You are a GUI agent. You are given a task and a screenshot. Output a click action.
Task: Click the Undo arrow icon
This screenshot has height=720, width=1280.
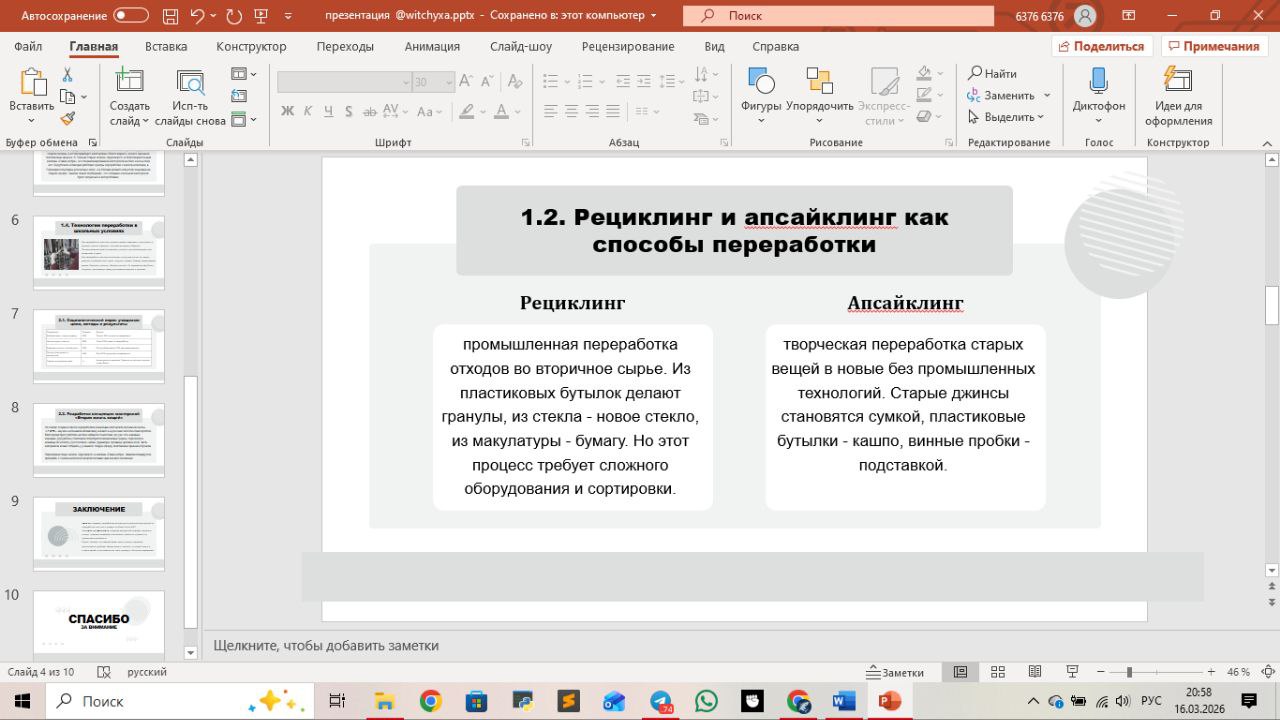197,15
